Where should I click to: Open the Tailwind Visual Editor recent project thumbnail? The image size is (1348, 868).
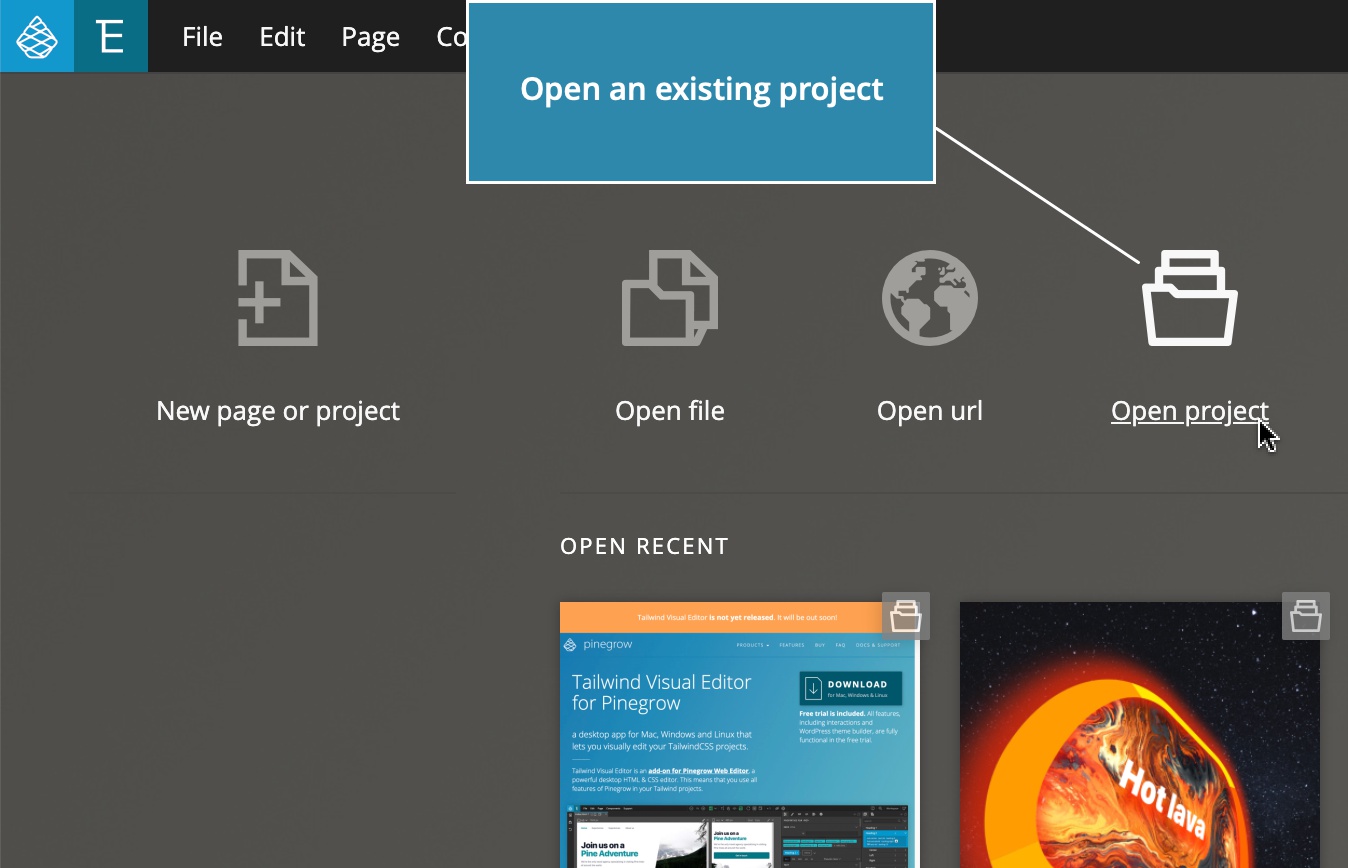[x=738, y=735]
